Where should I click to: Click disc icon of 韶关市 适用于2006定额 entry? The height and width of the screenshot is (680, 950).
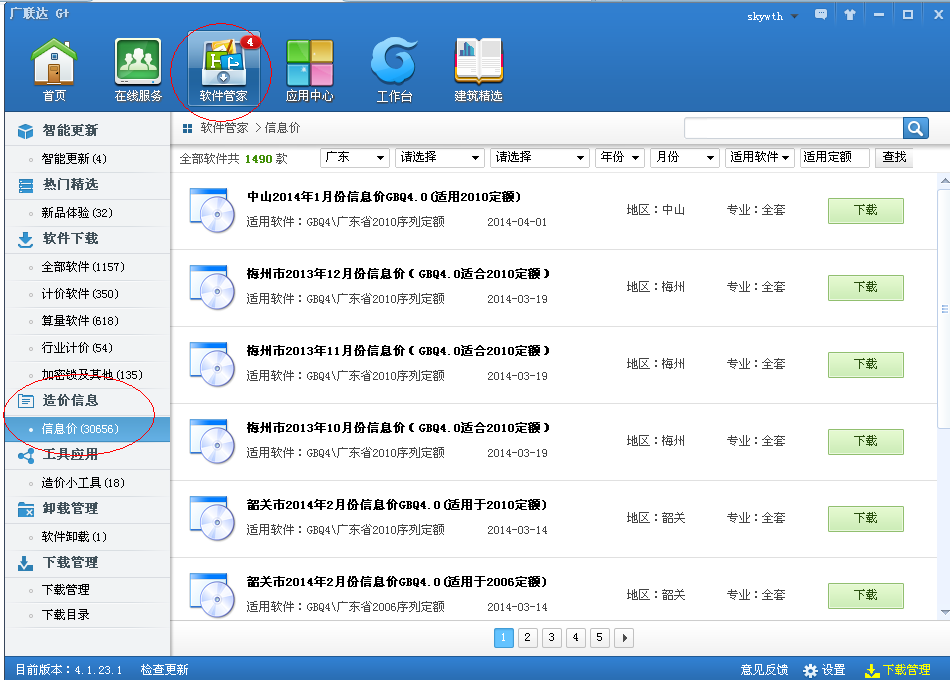[211, 595]
